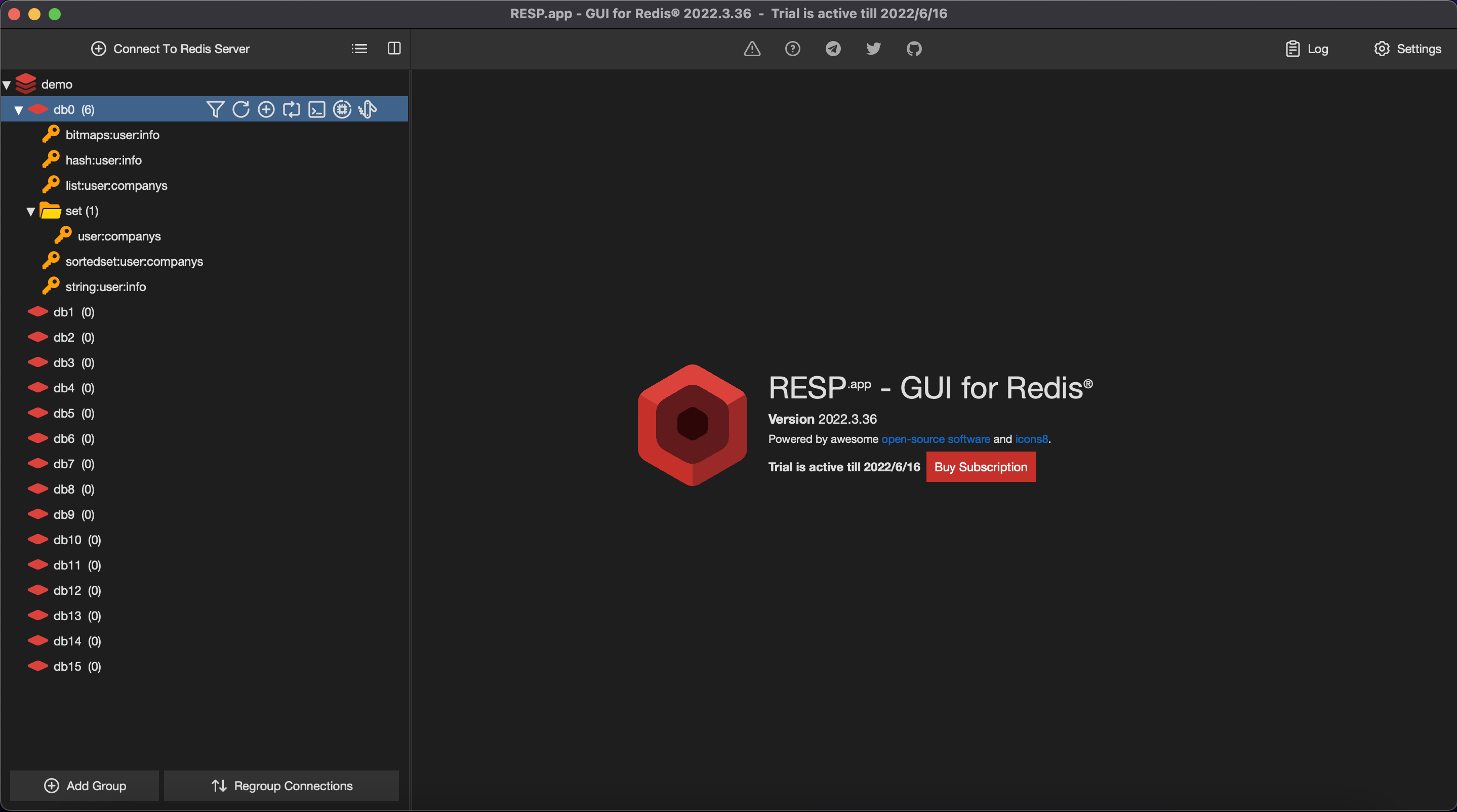Collapse the set (1) folder
The image size is (1457, 812).
click(x=30, y=211)
